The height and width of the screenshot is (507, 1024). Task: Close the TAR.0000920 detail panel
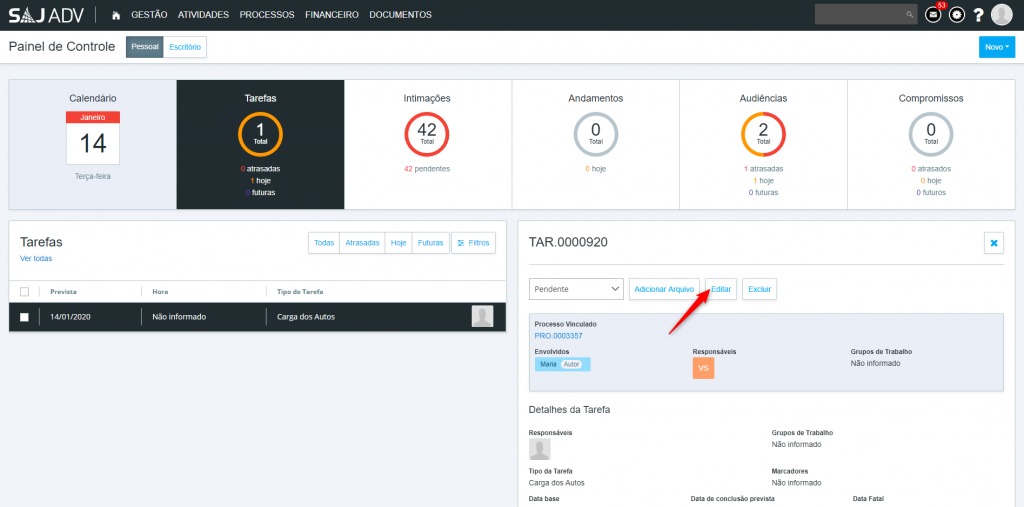993,243
